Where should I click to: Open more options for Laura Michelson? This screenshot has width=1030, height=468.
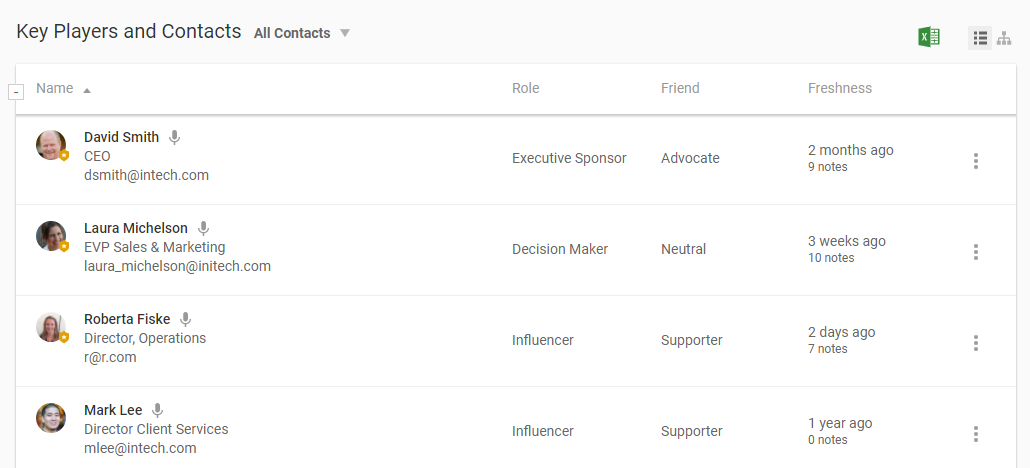(976, 252)
